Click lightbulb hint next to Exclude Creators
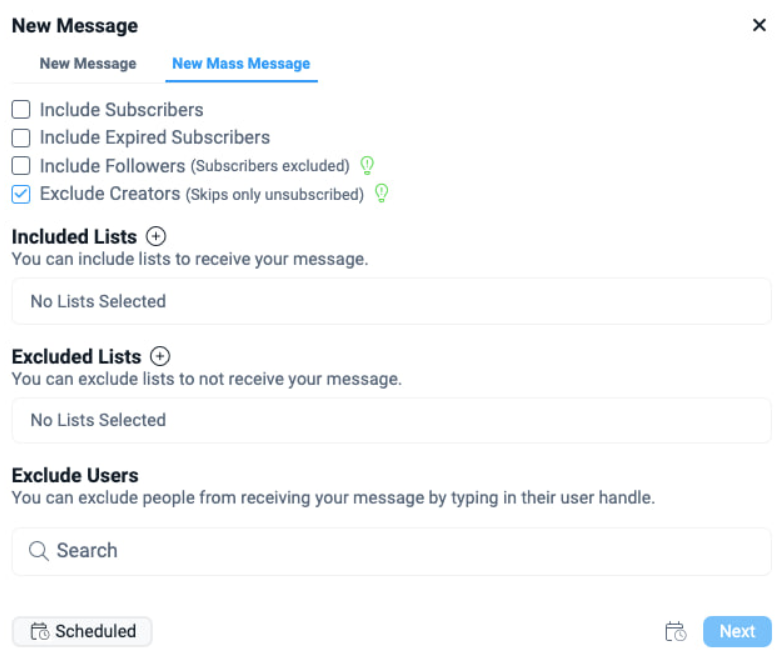 pyautogui.click(x=381, y=193)
